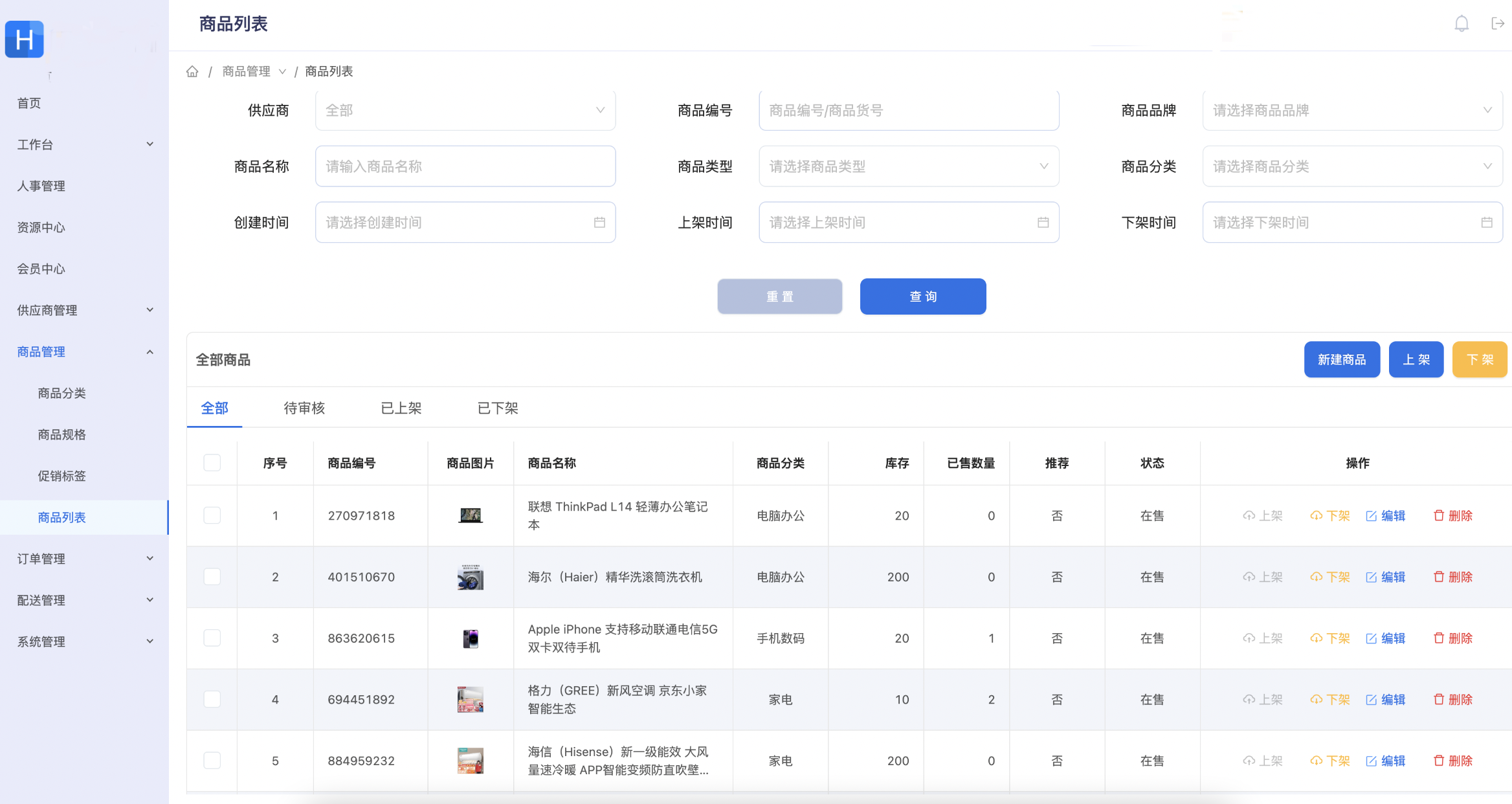
Task: Click the 重置 button
Action: point(780,296)
